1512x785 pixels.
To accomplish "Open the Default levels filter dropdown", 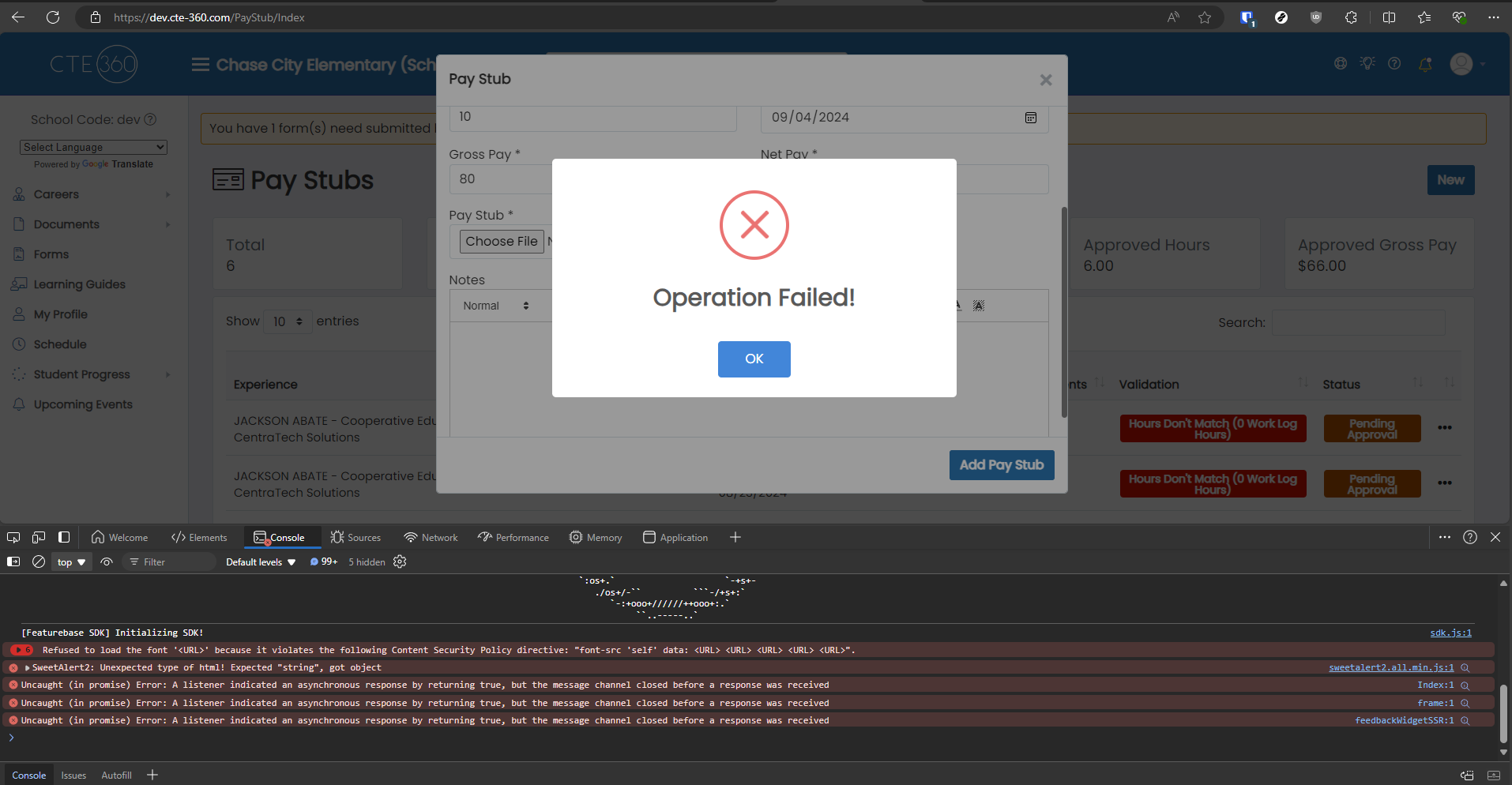I will [x=259, y=562].
